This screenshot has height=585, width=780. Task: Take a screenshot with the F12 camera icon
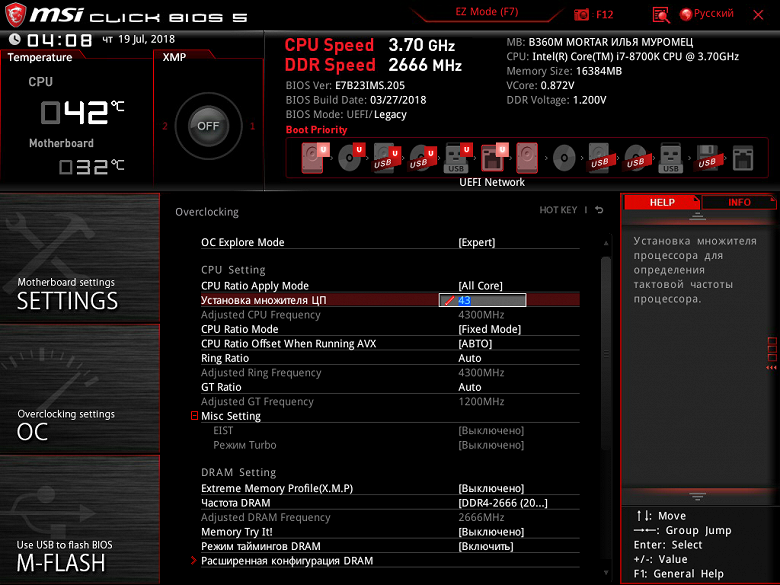coord(581,14)
